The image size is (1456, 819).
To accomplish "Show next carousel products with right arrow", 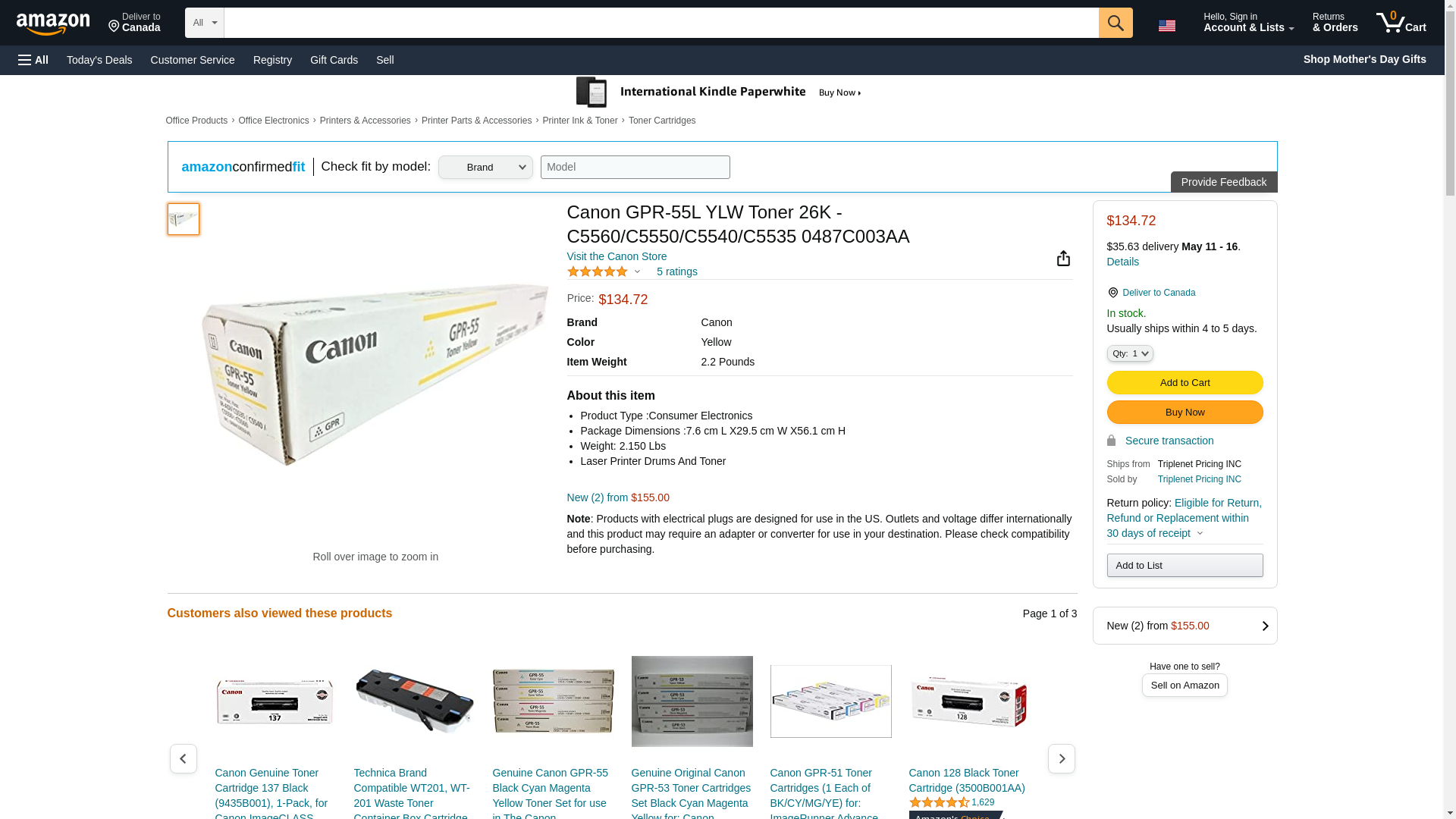I will [1061, 758].
